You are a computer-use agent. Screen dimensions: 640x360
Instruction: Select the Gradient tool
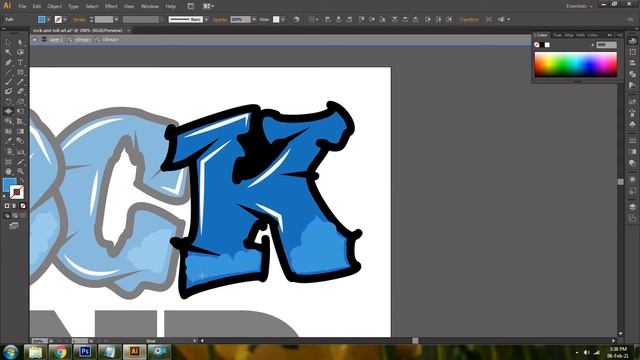(20, 131)
